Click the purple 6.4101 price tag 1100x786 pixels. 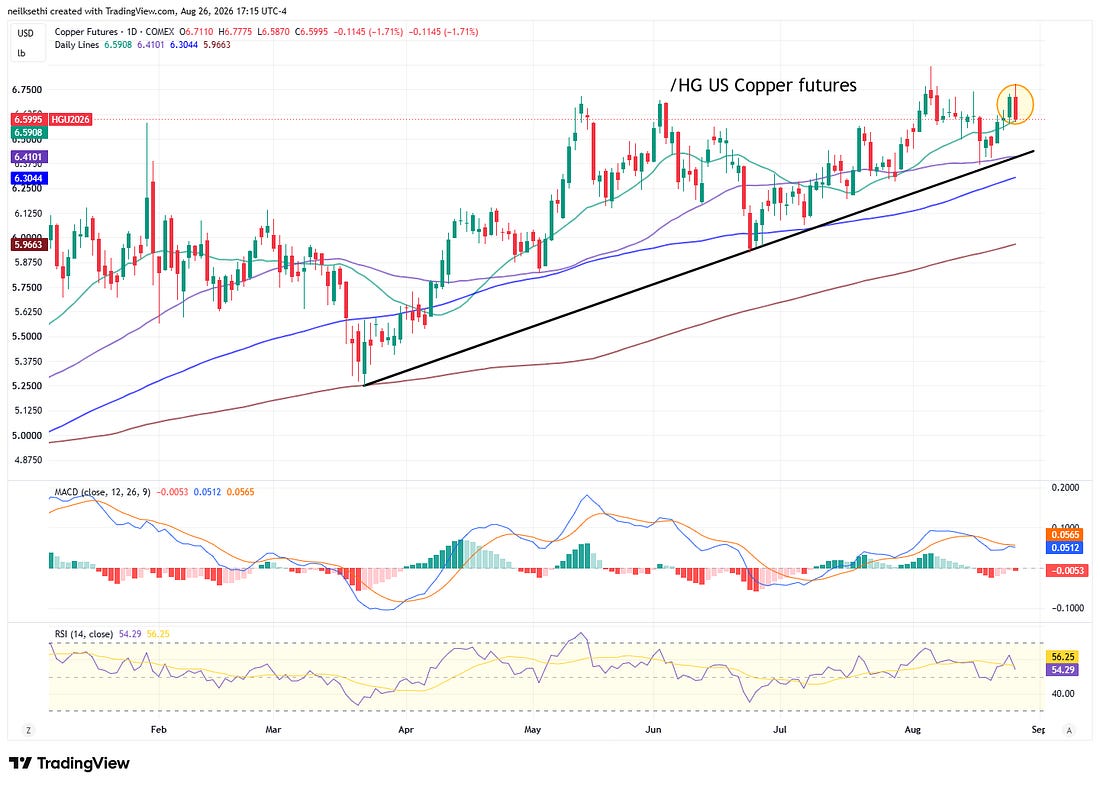(x=28, y=157)
